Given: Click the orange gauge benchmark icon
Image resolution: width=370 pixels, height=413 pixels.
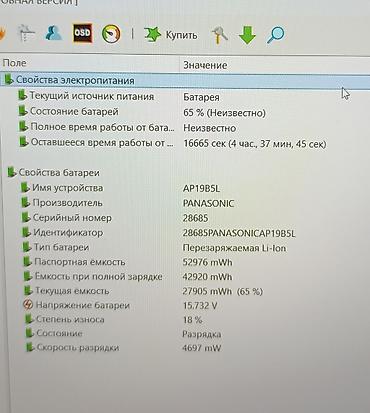Looking at the screenshot, I should [111, 34].
